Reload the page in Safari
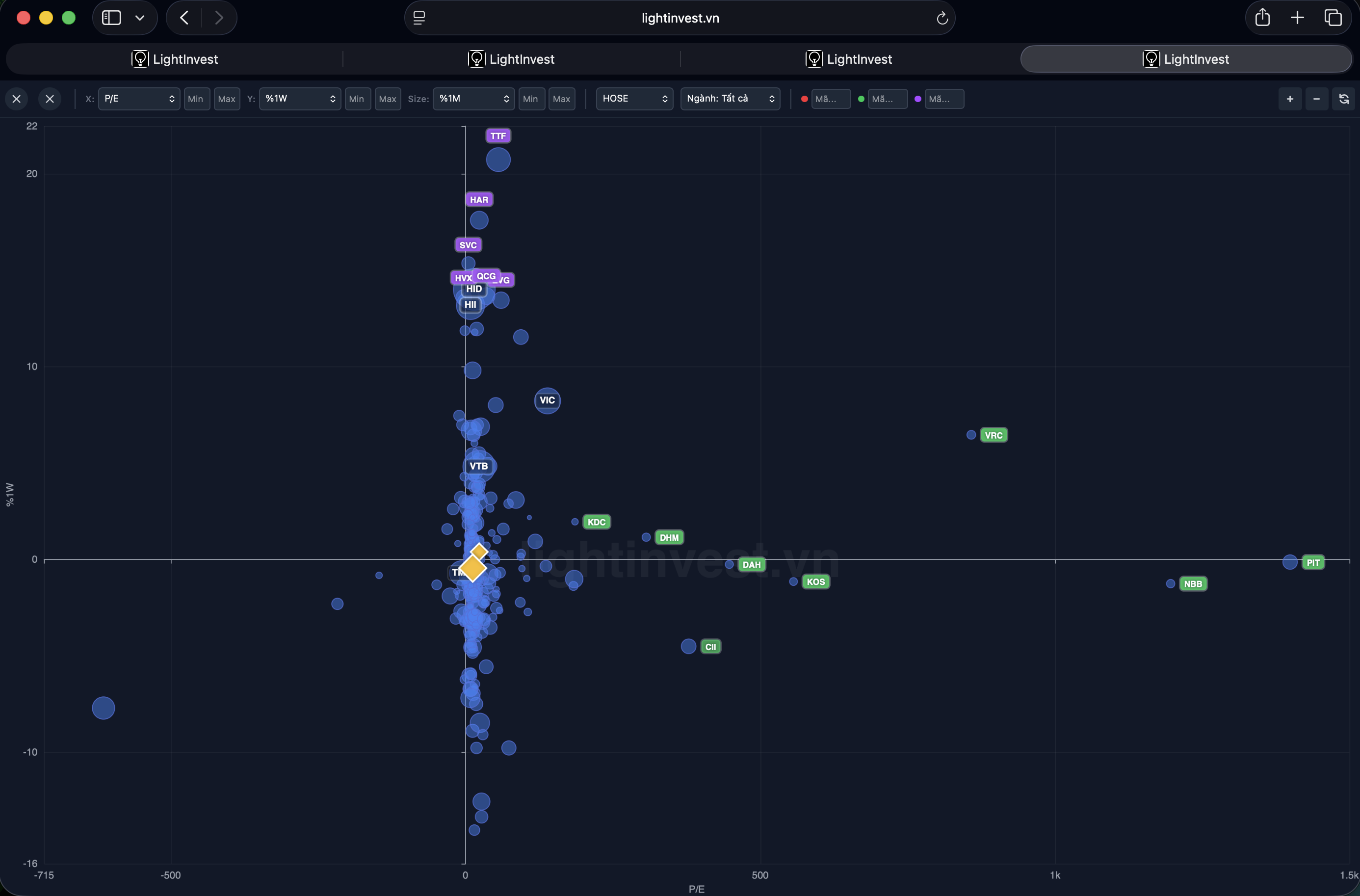This screenshot has height=896, width=1360. (942, 18)
